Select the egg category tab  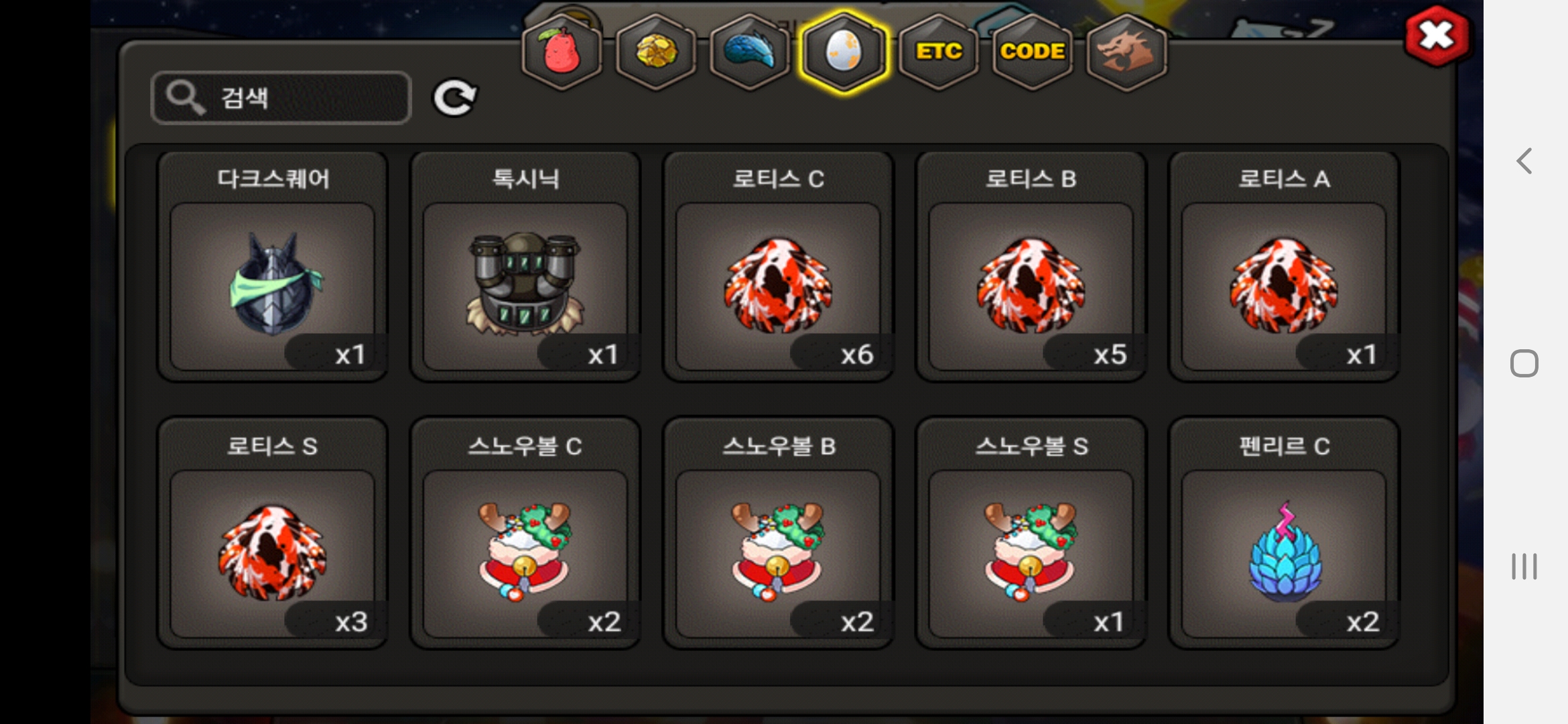[x=844, y=52]
